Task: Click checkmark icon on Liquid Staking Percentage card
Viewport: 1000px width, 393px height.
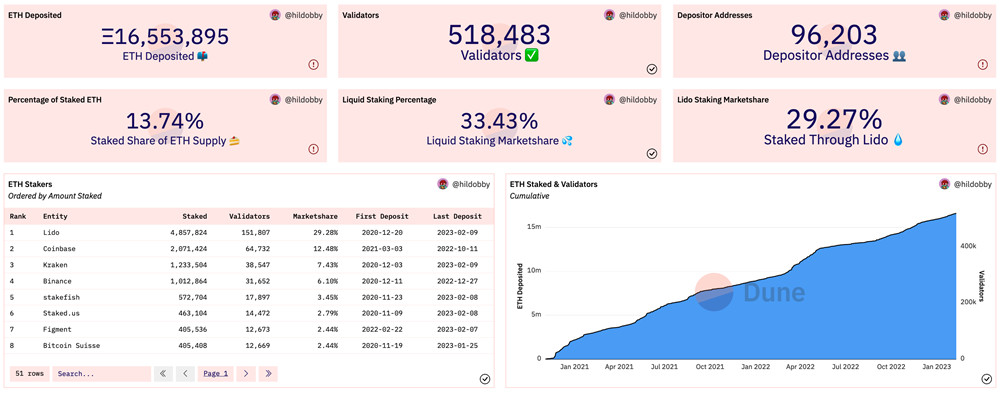Action: (x=652, y=153)
